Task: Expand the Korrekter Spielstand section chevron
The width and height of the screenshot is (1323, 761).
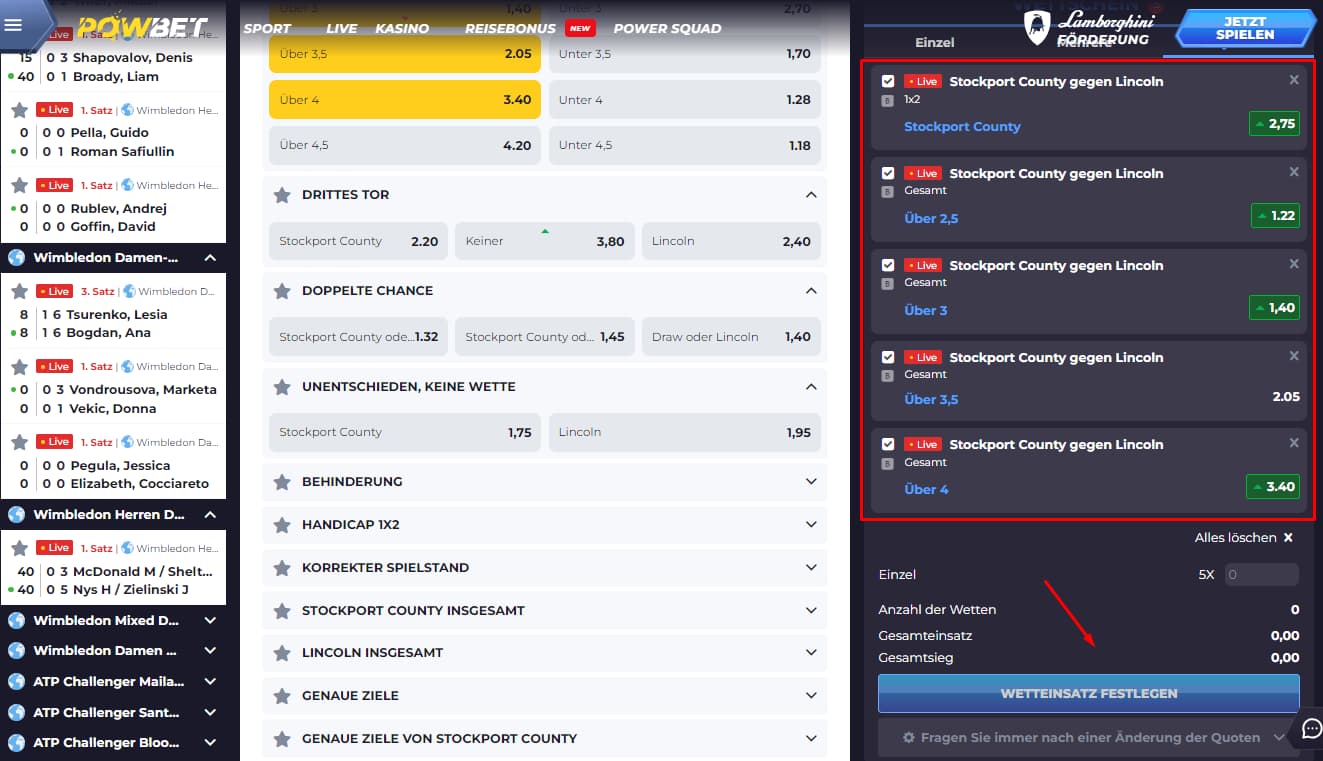Action: click(x=811, y=568)
